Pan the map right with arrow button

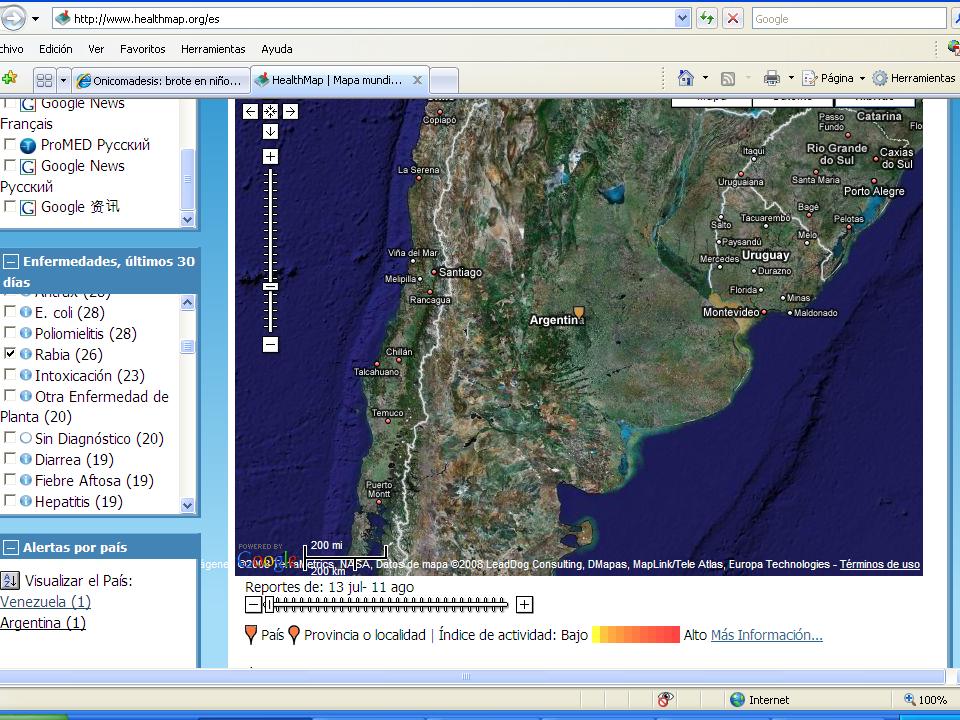click(x=290, y=112)
